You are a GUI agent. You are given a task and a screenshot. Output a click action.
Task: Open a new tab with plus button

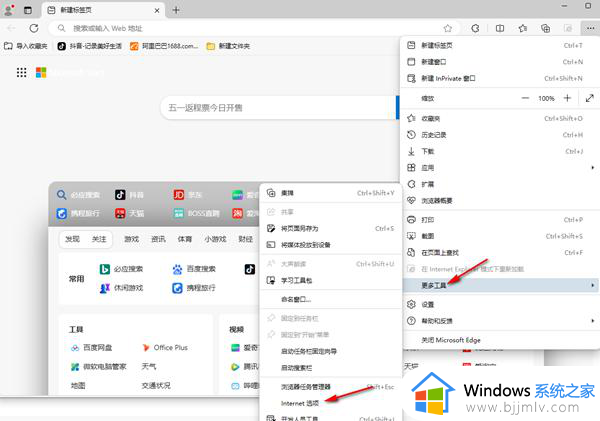tap(176, 10)
